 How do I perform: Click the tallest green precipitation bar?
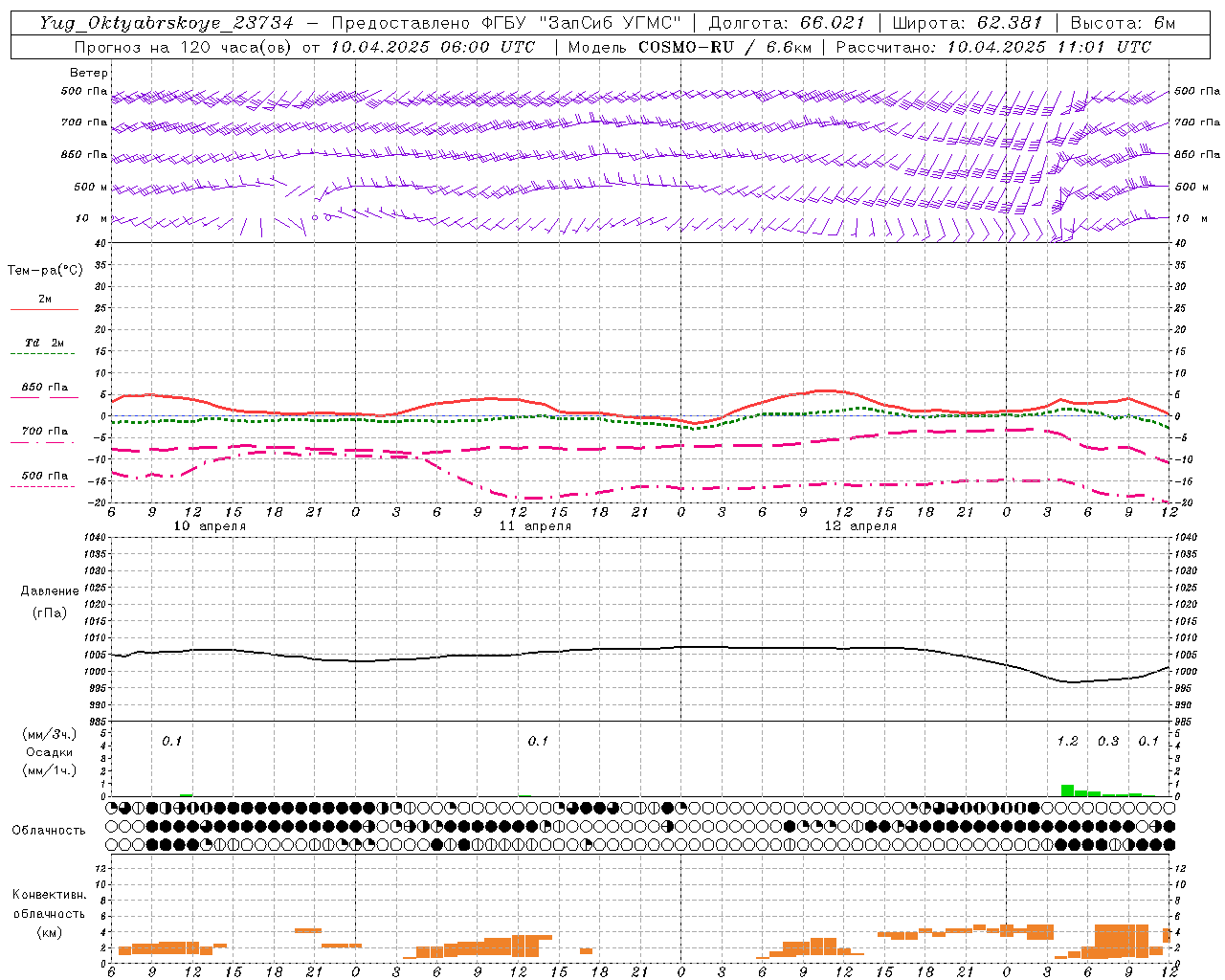coord(1067,791)
